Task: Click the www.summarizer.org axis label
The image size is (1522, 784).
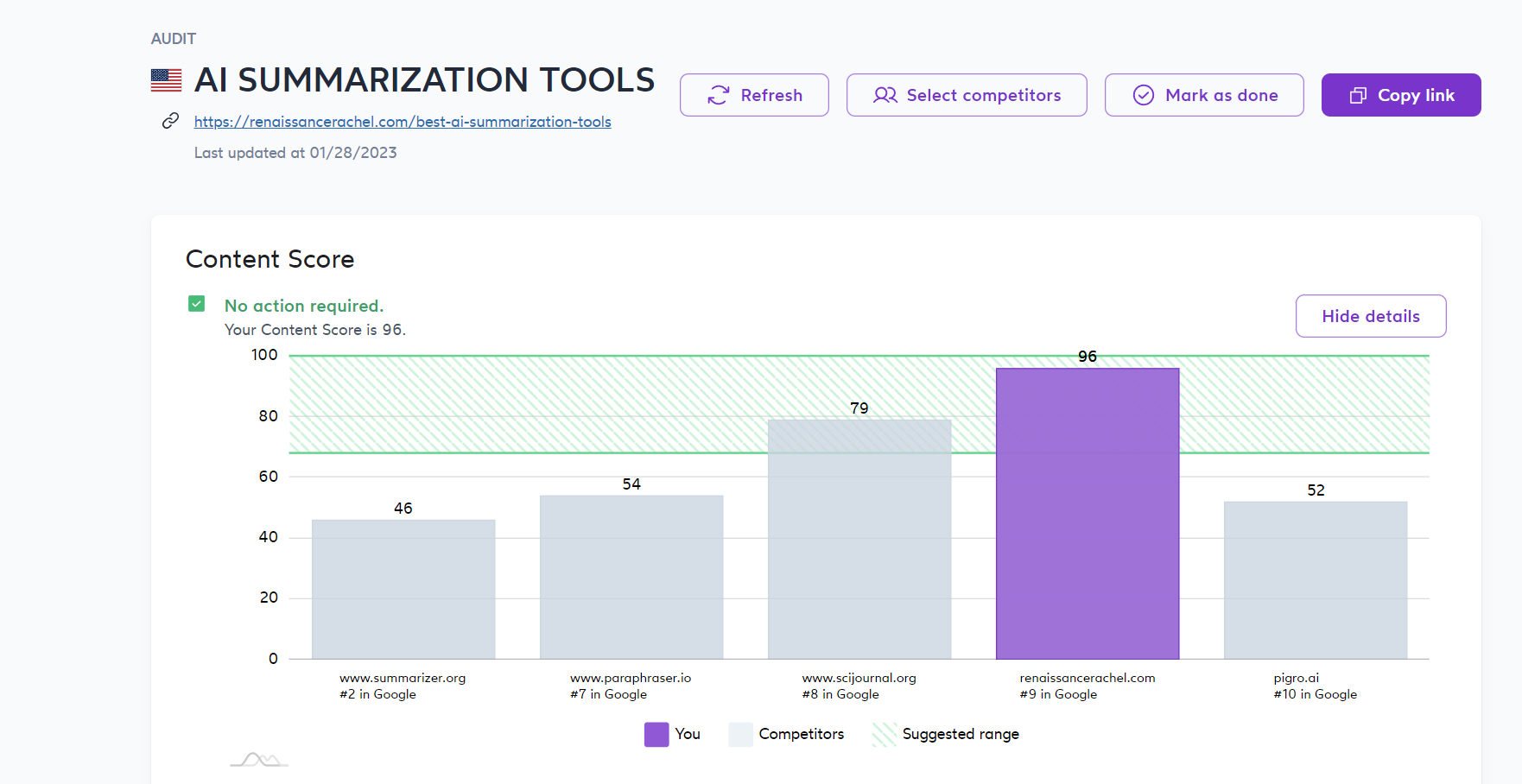Action: (403, 678)
